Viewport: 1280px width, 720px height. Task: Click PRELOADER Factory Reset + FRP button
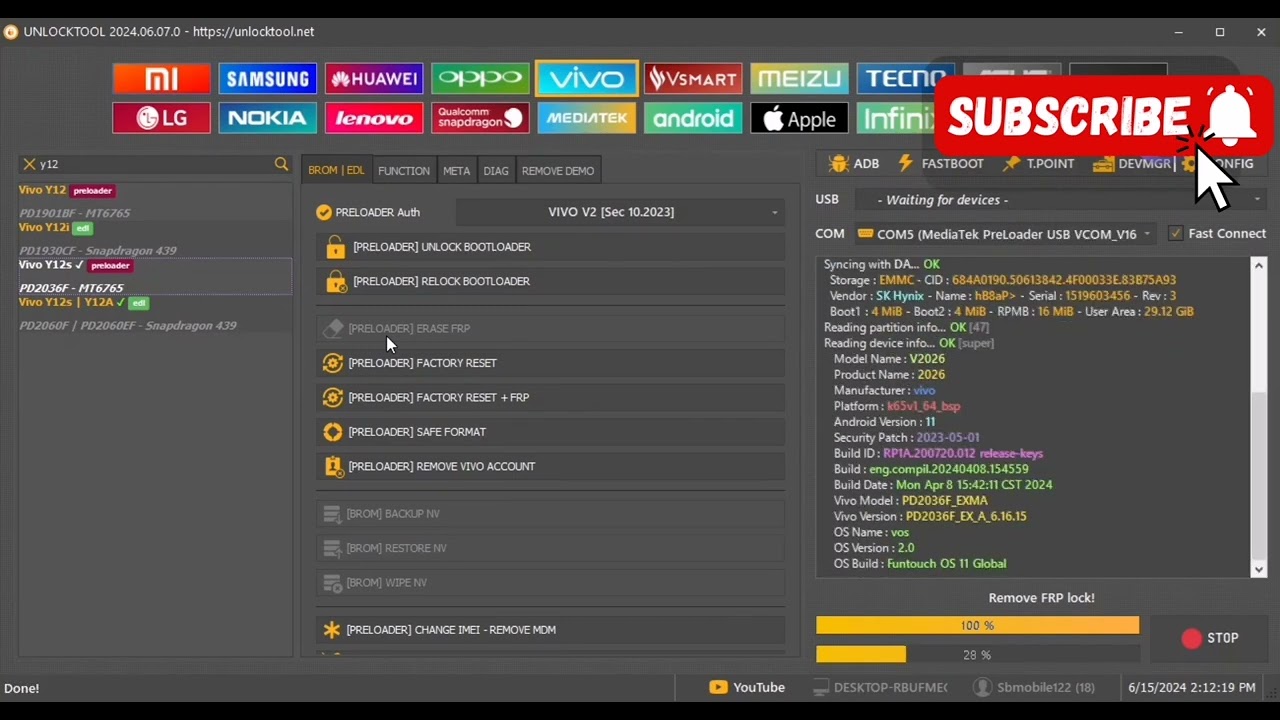[x=438, y=398]
